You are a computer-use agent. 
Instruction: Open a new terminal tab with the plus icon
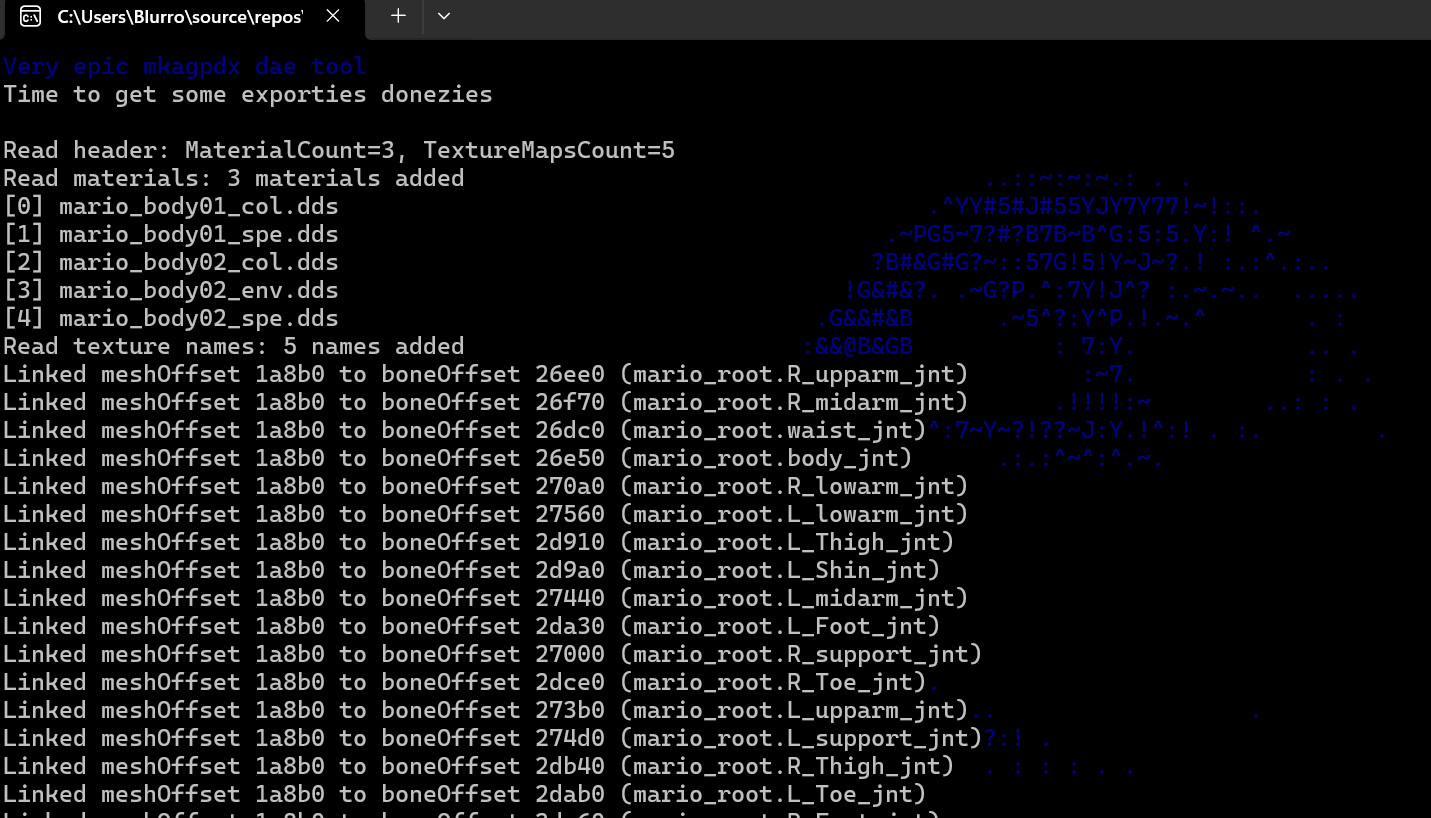tap(397, 16)
